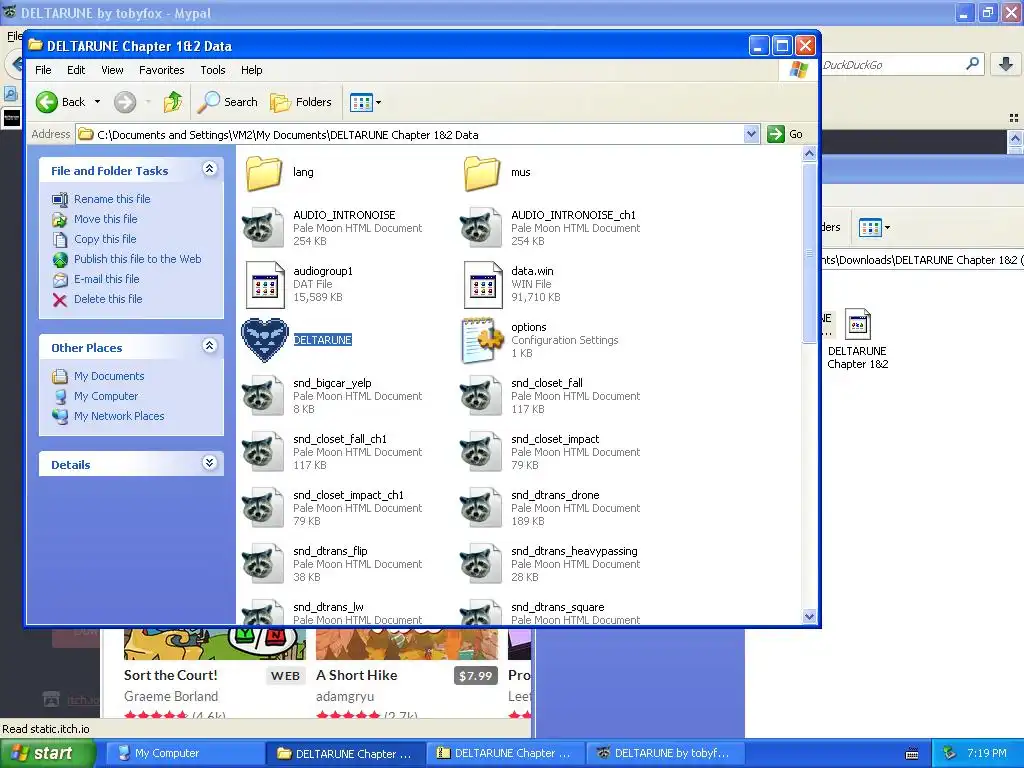Click the snd_dtrans_lw file name
This screenshot has width=1024, height=768.
click(328, 607)
